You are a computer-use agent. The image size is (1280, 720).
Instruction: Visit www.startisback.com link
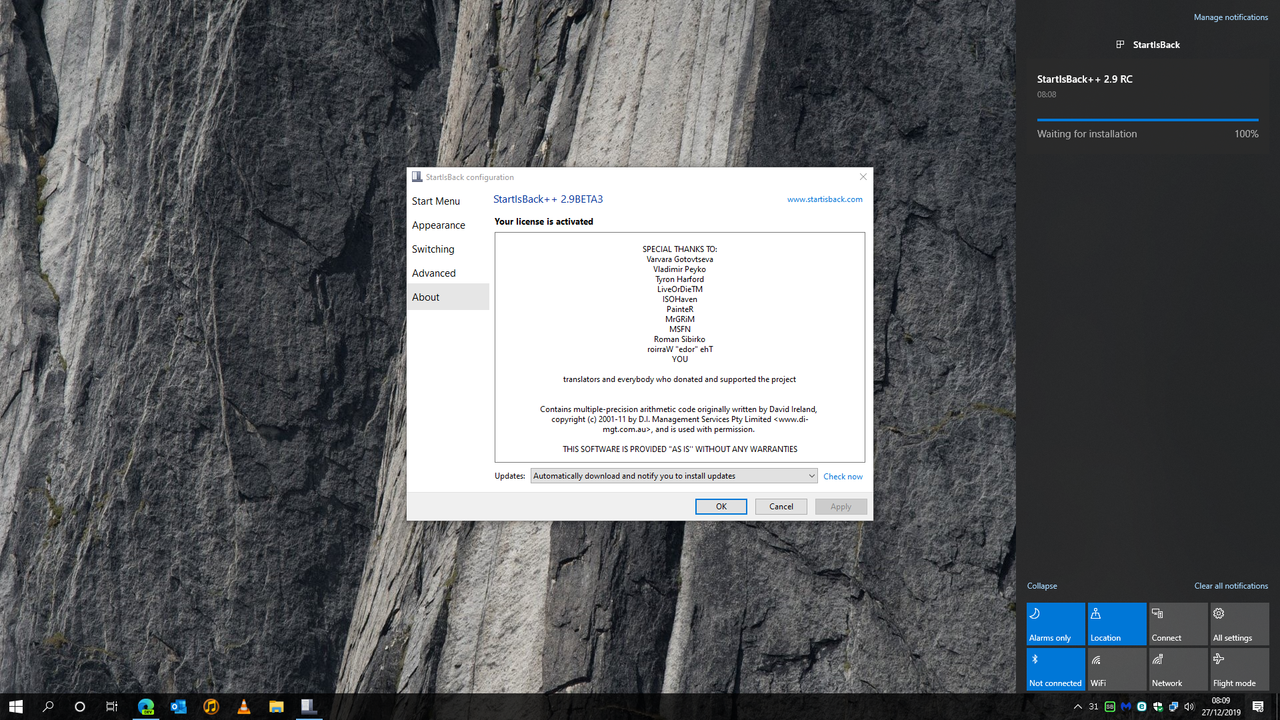click(x=825, y=199)
